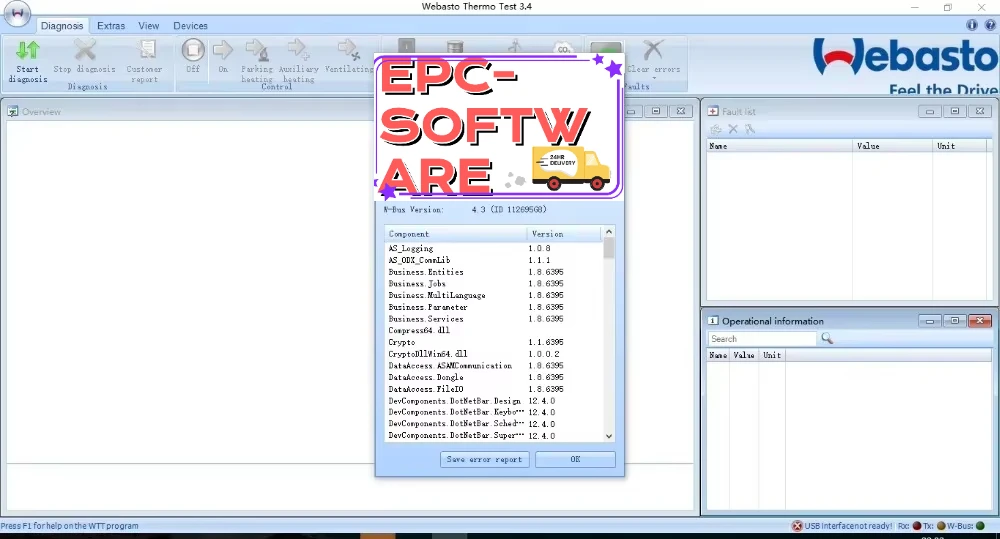Select the Business.MultiLanguage row
Screen dimensions: 1000x539
coord(493,295)
